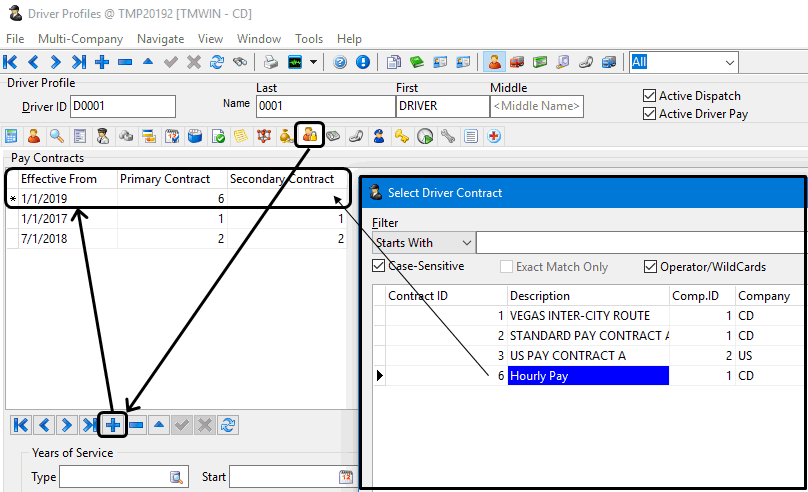This screenshot has height=492, width=808.
Task: Click the green book icon in toolbar
Action: 417,62
